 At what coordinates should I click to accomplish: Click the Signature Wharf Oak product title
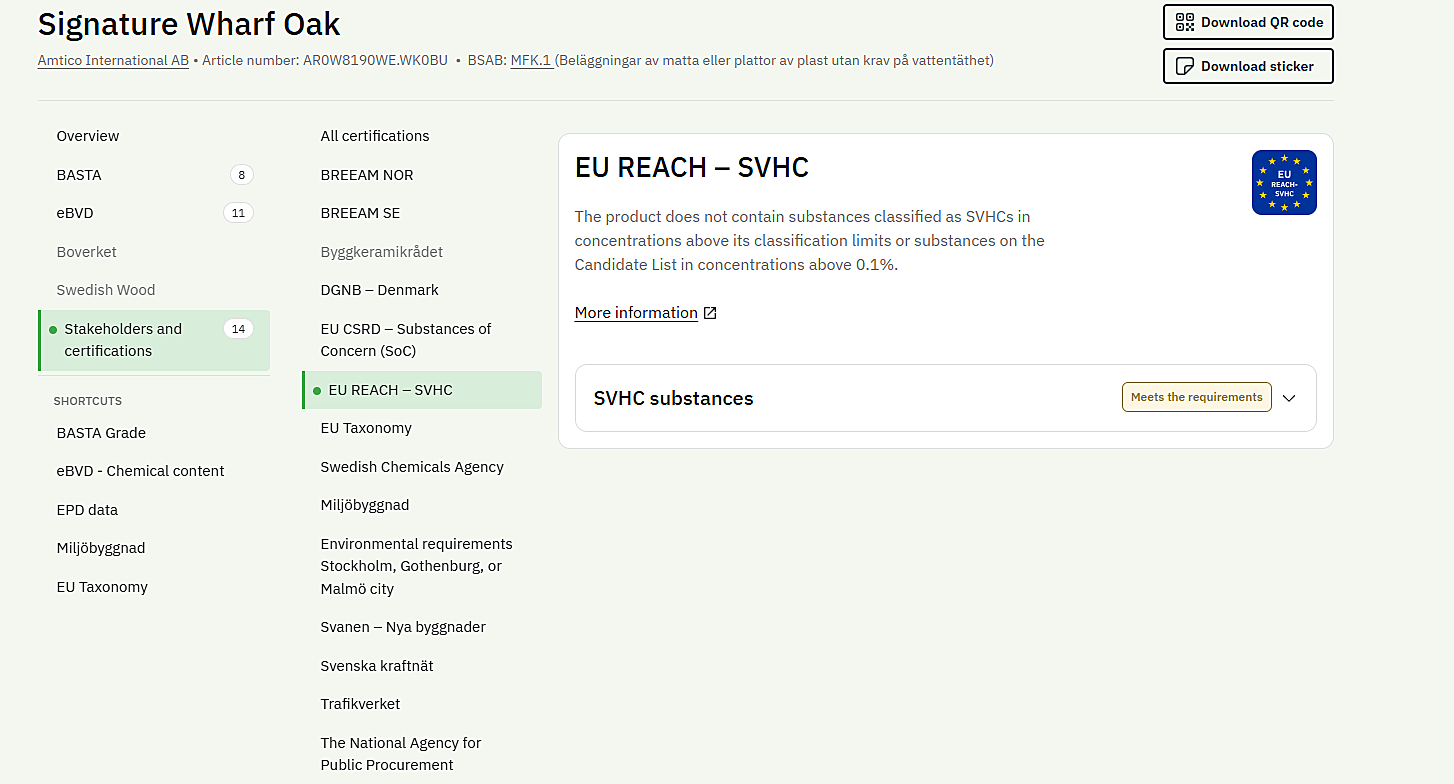point(189,23)
